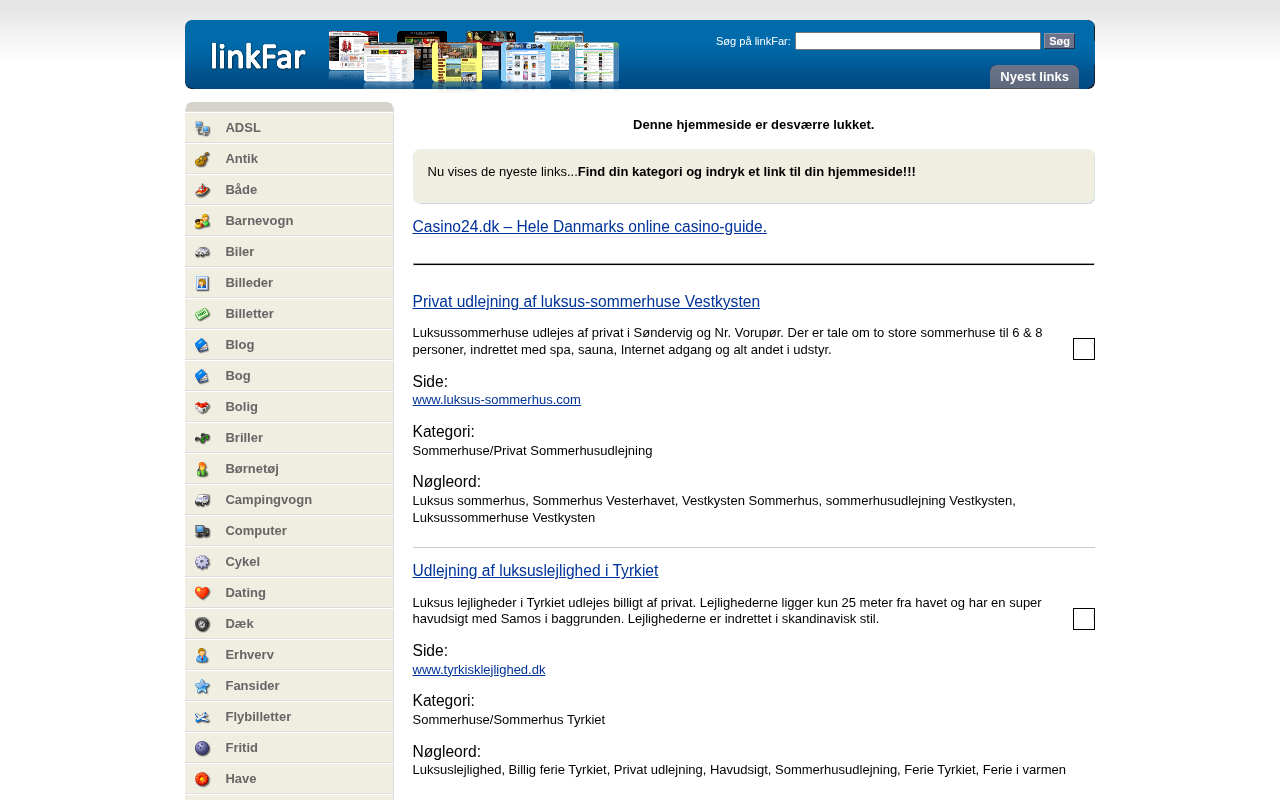The height and width of the screenshot is (800, 1280).
Task: Click thumbnail box beside luksus-sommerhuse description
Action: coord(1084,349)
